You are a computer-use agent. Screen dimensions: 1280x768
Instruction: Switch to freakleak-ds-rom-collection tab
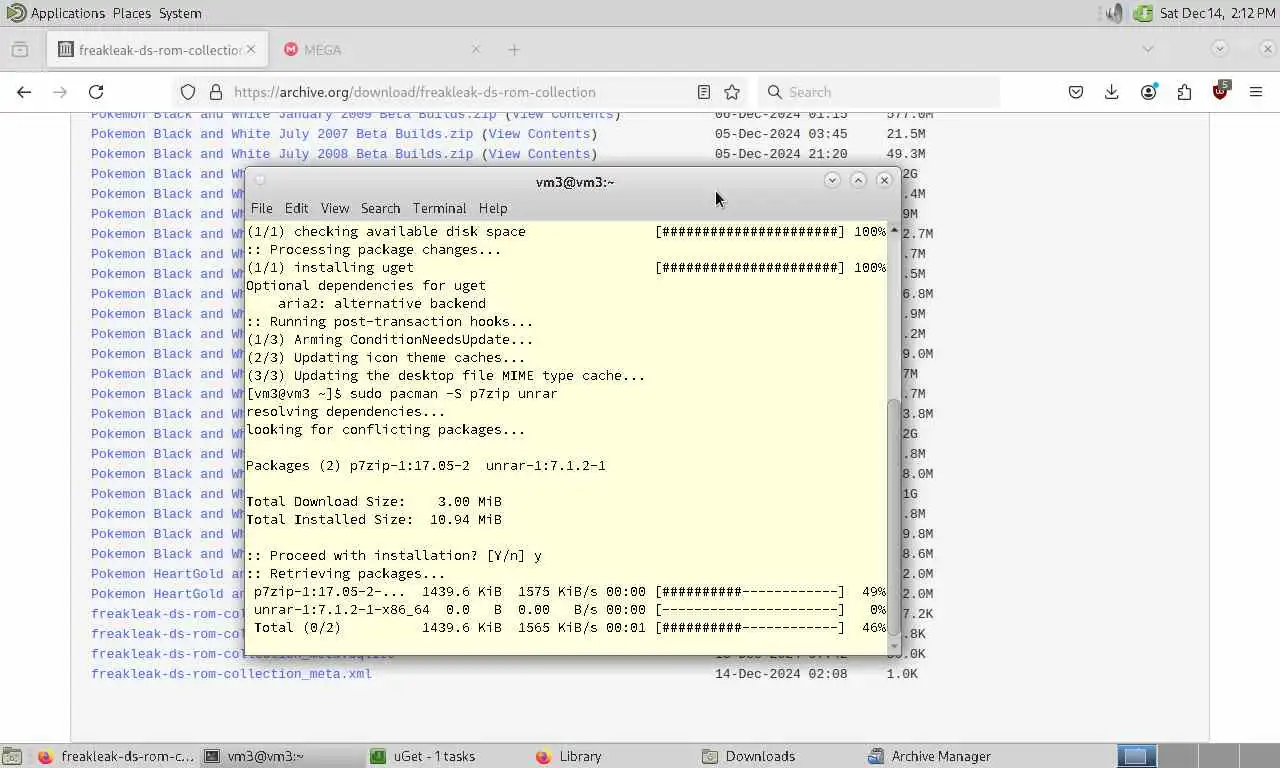tap(158, 49)
